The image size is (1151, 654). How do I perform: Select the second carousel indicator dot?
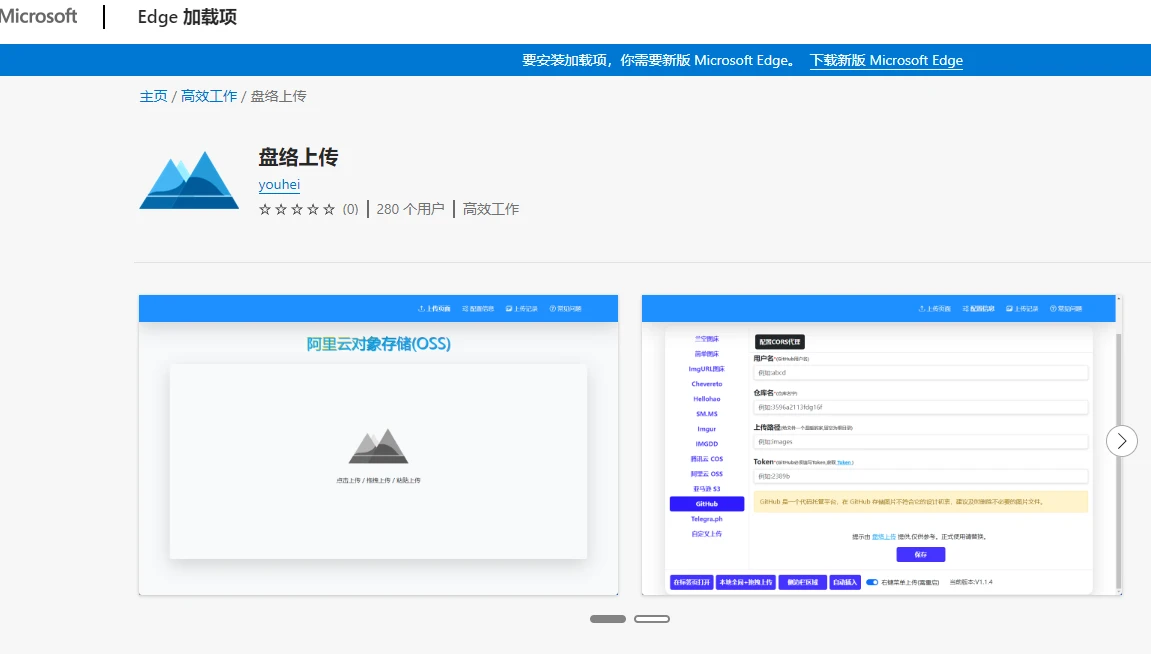[x=652, y=619]
